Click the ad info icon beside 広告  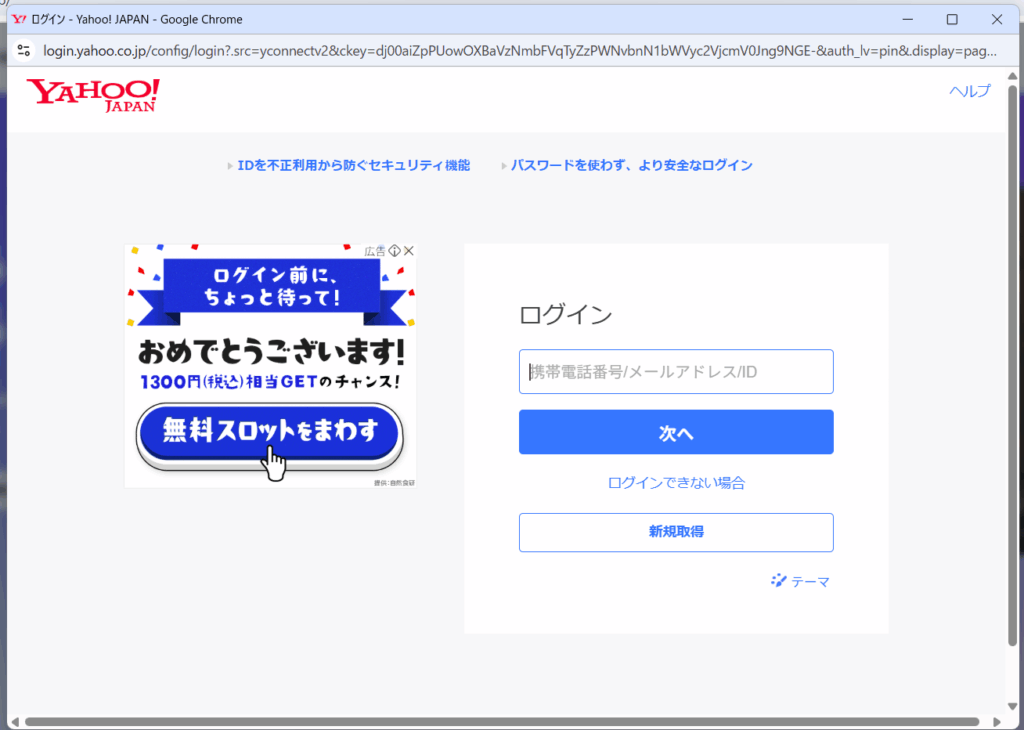click(x=394, y=251)
